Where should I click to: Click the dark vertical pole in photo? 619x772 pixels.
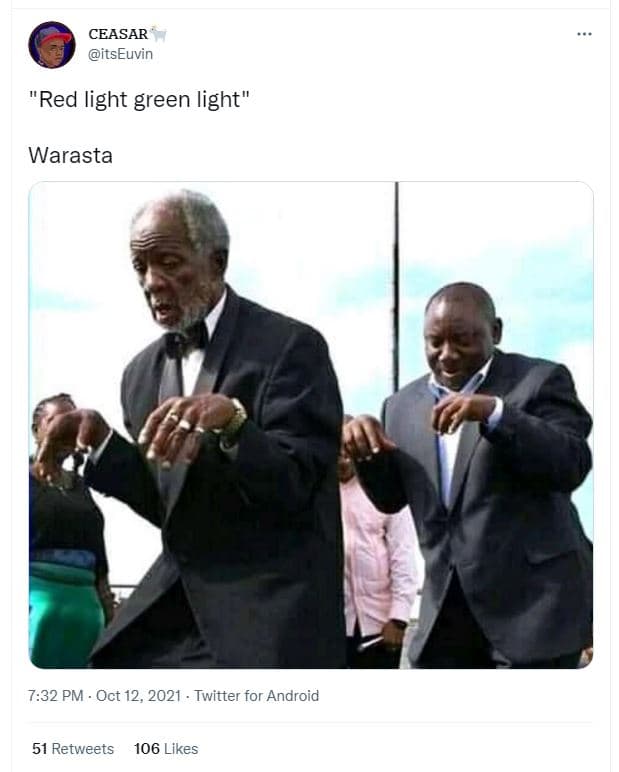396,287
